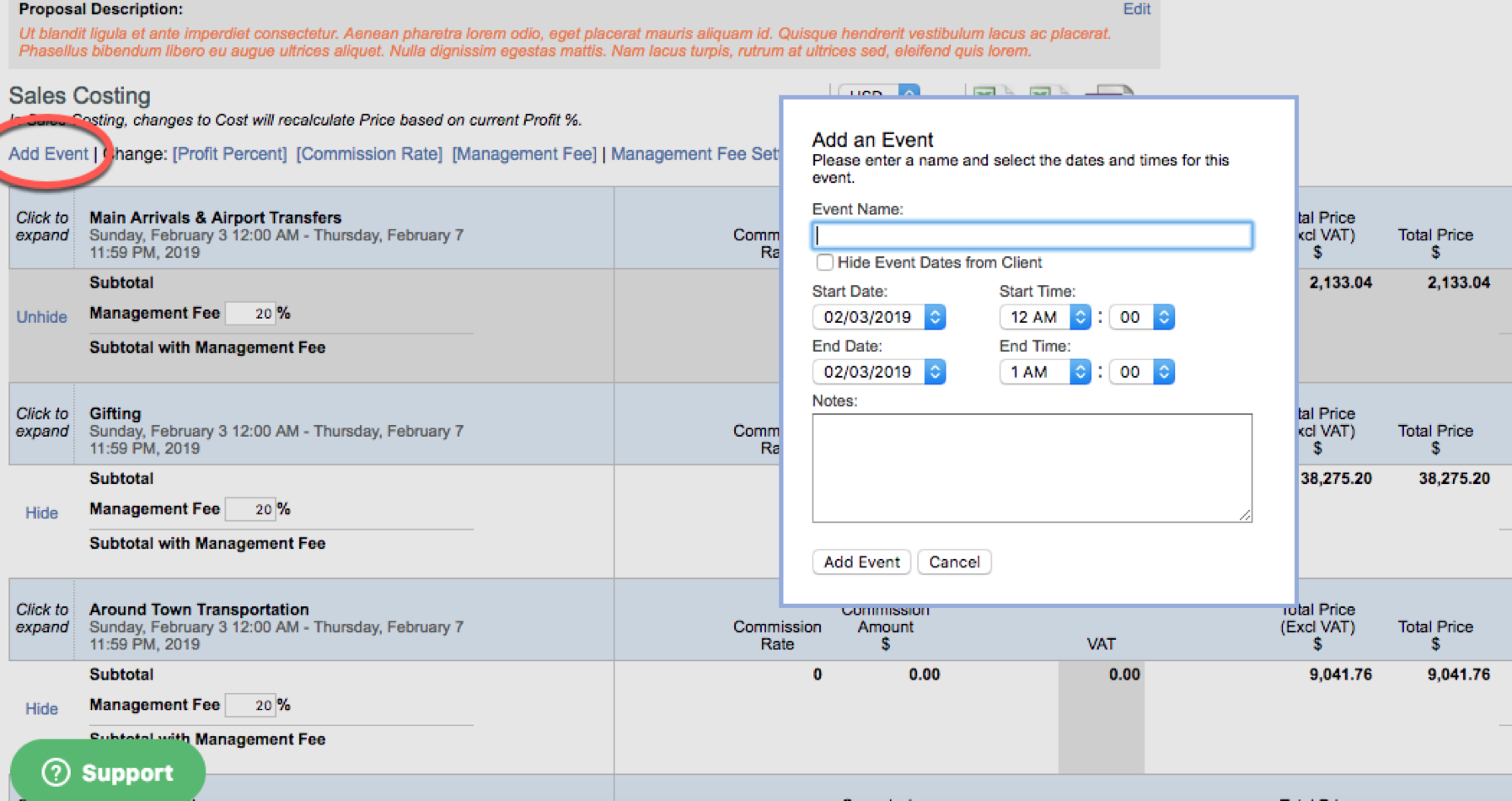Click the Proposal Description orange text
The image size is (1512, 801).
[565, 42]
